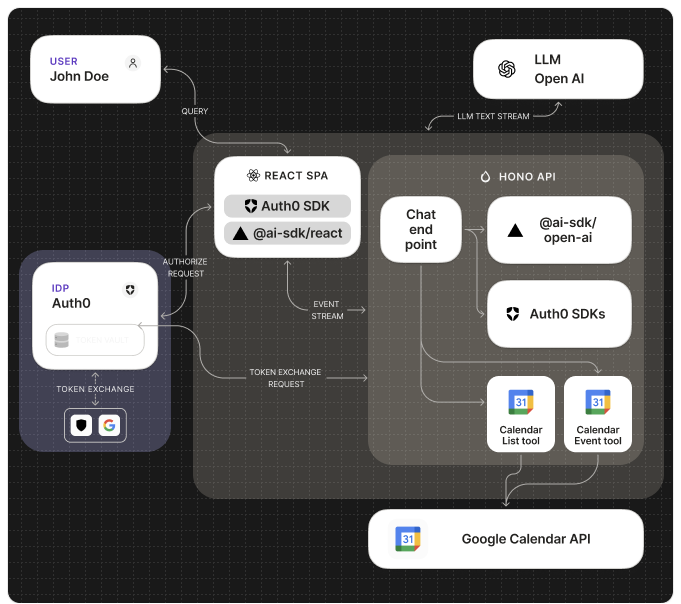681x604 pixels.
Task: Click the shield icon in Auth0 SDK pill
Action: click(x=251, y=206)
